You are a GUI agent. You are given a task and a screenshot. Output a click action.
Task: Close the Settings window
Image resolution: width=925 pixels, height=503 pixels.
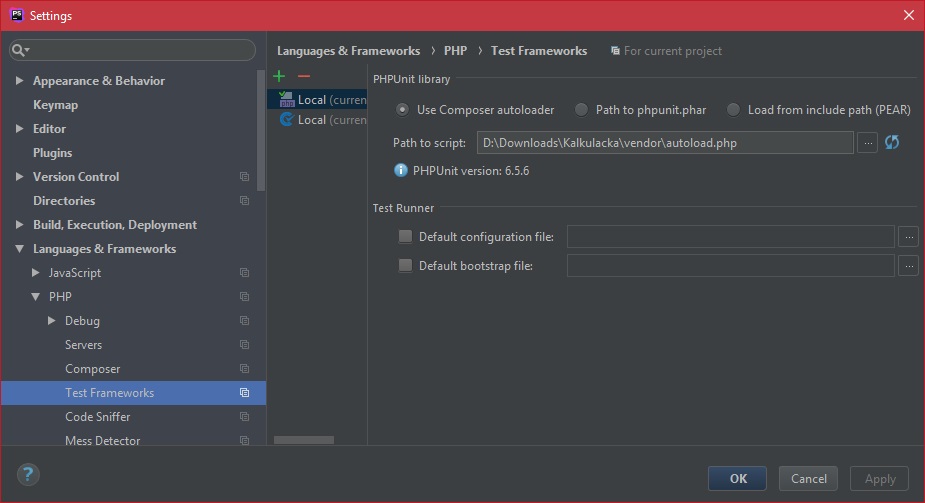point(908,15)
